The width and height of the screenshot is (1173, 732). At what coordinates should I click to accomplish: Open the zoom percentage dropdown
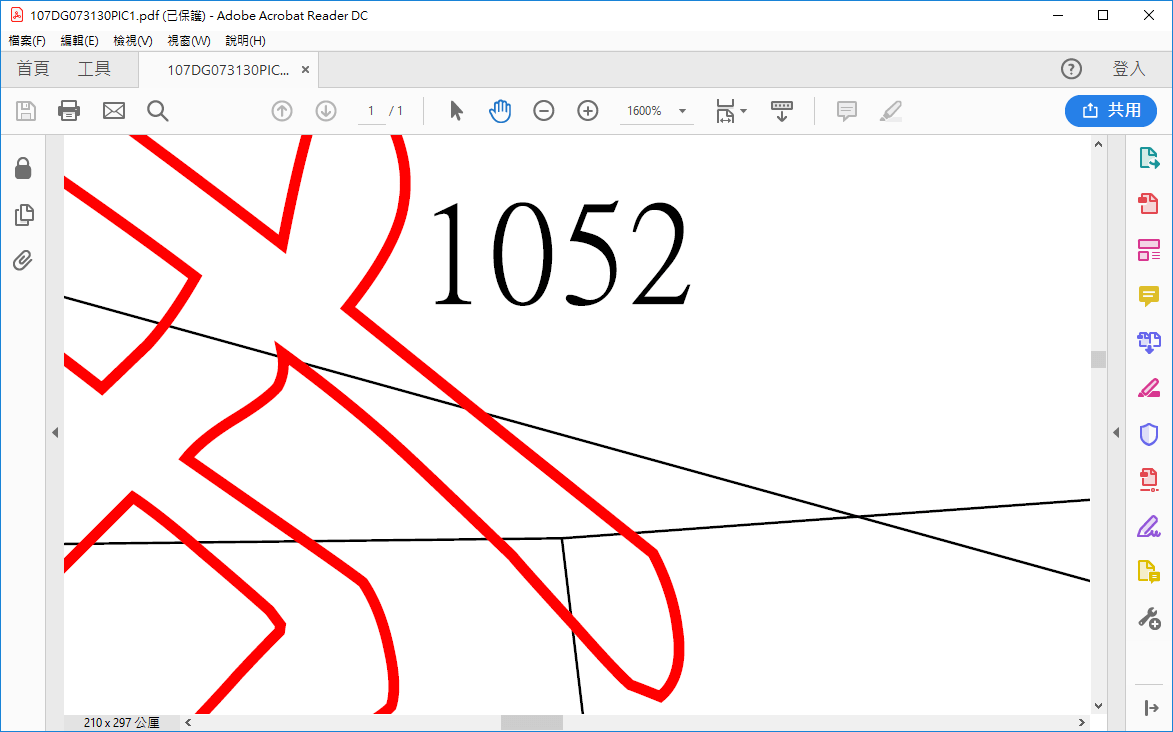(681, 110)
